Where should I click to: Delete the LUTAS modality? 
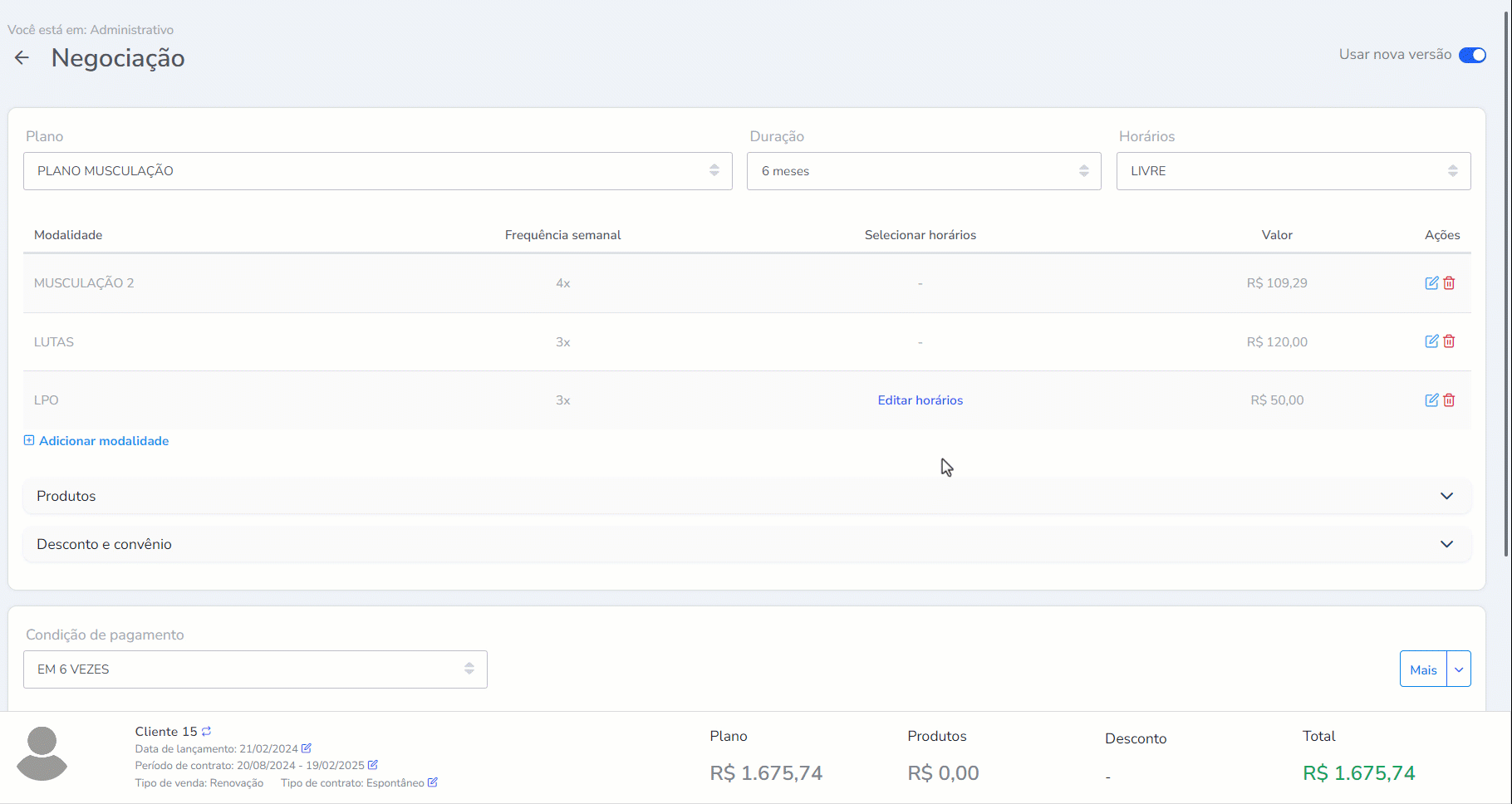1449,341
